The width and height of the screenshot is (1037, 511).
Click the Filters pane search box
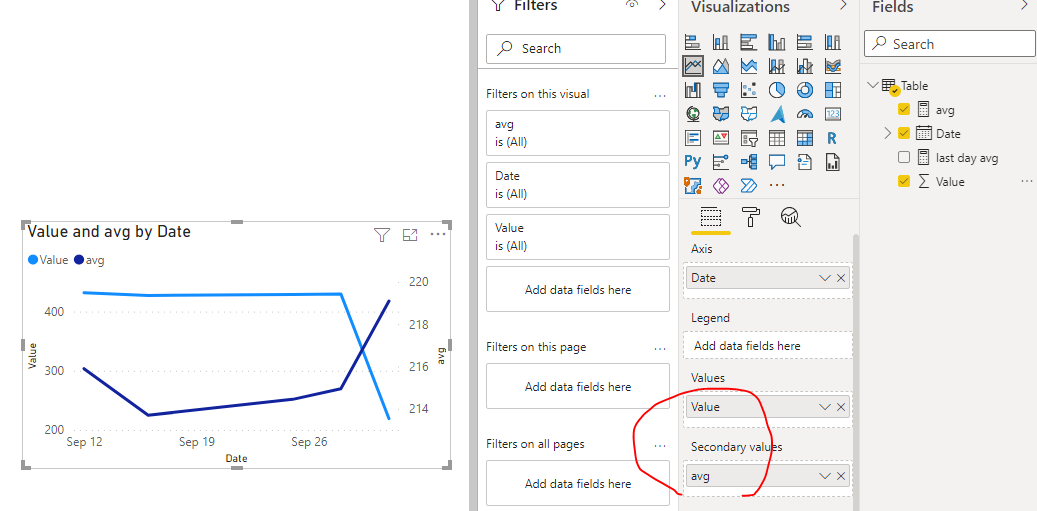[575, 49]
